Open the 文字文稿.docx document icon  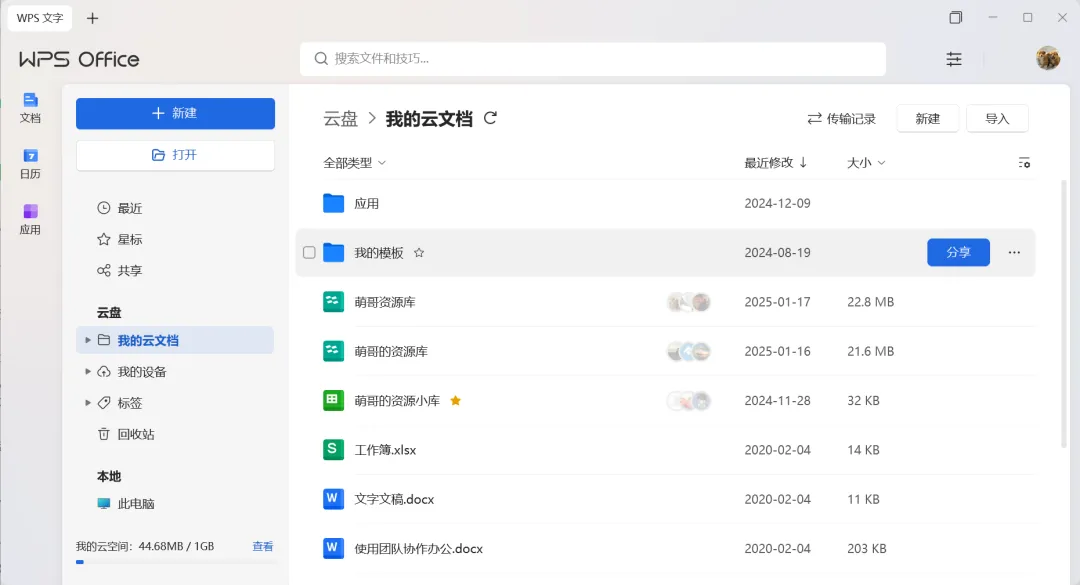(333, 499)
